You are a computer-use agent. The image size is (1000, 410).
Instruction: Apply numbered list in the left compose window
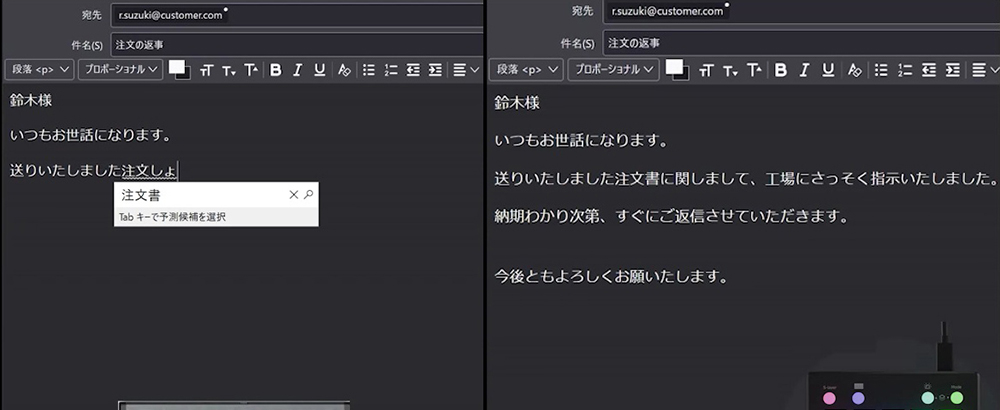[x=391, y=70]
